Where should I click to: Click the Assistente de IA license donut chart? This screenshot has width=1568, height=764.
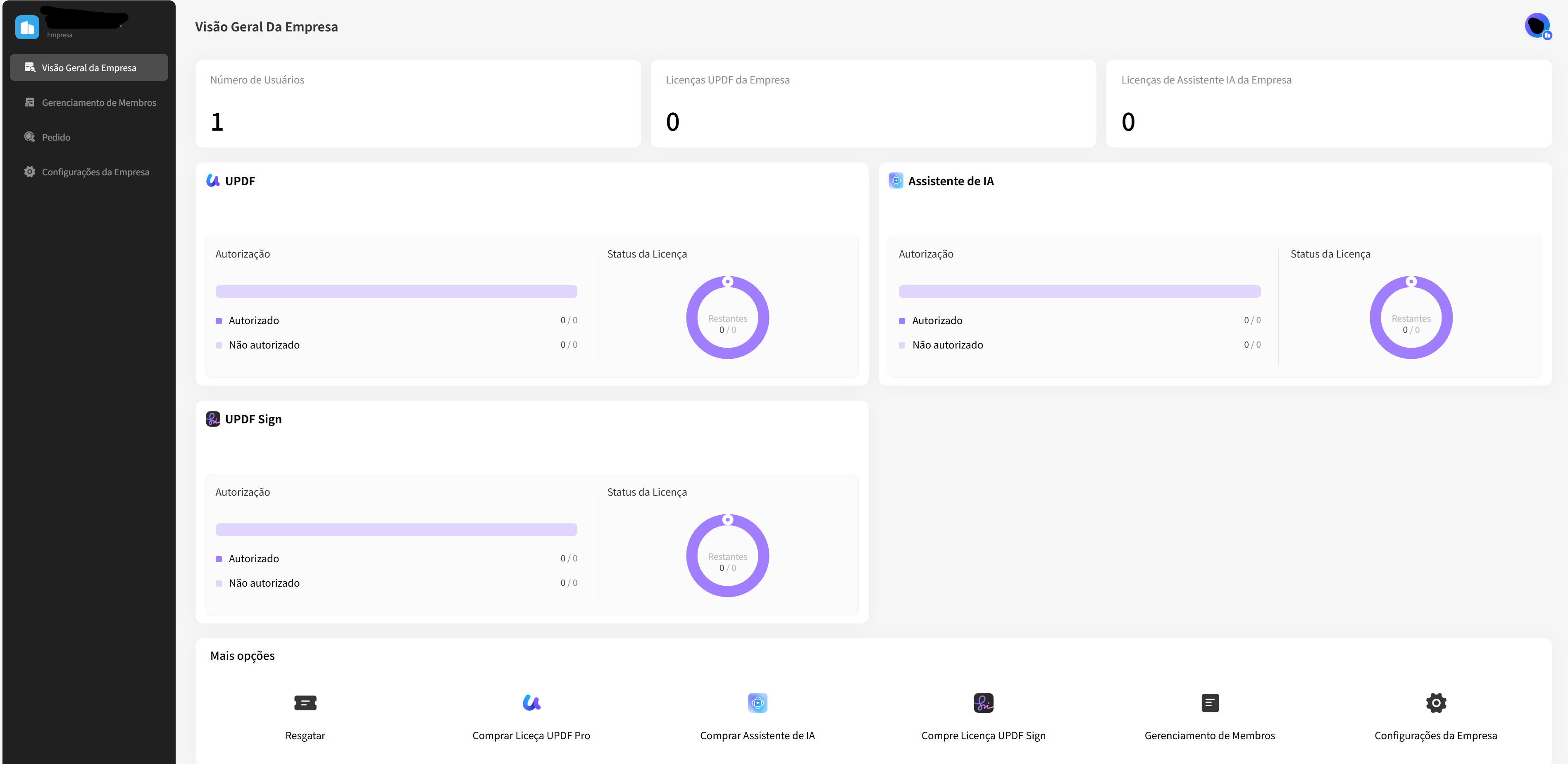[x=1411, y=318]
